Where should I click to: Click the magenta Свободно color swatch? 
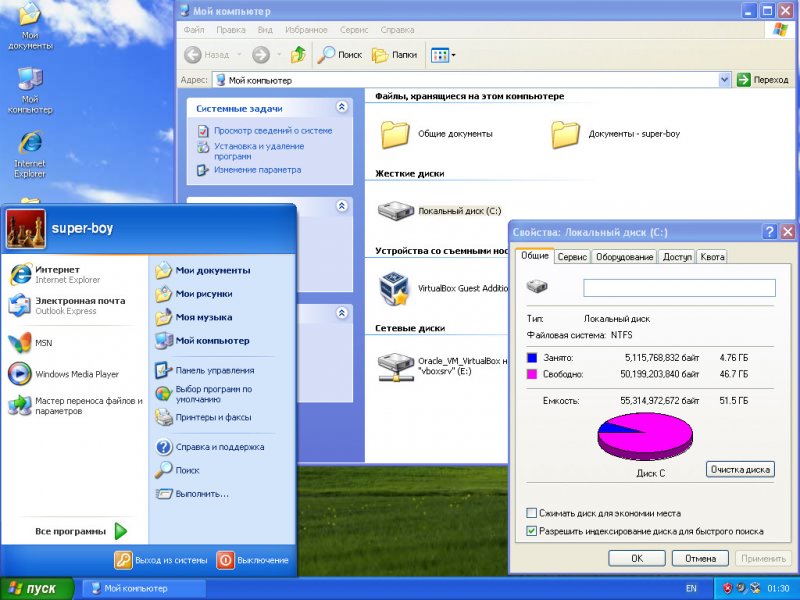[532, 374]
